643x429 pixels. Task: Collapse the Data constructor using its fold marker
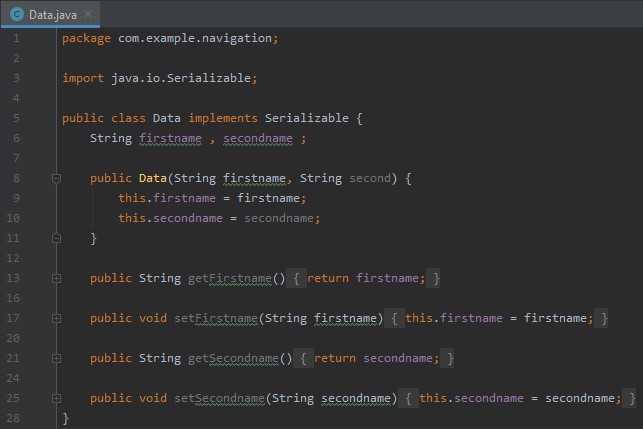[x=57, y=178]
